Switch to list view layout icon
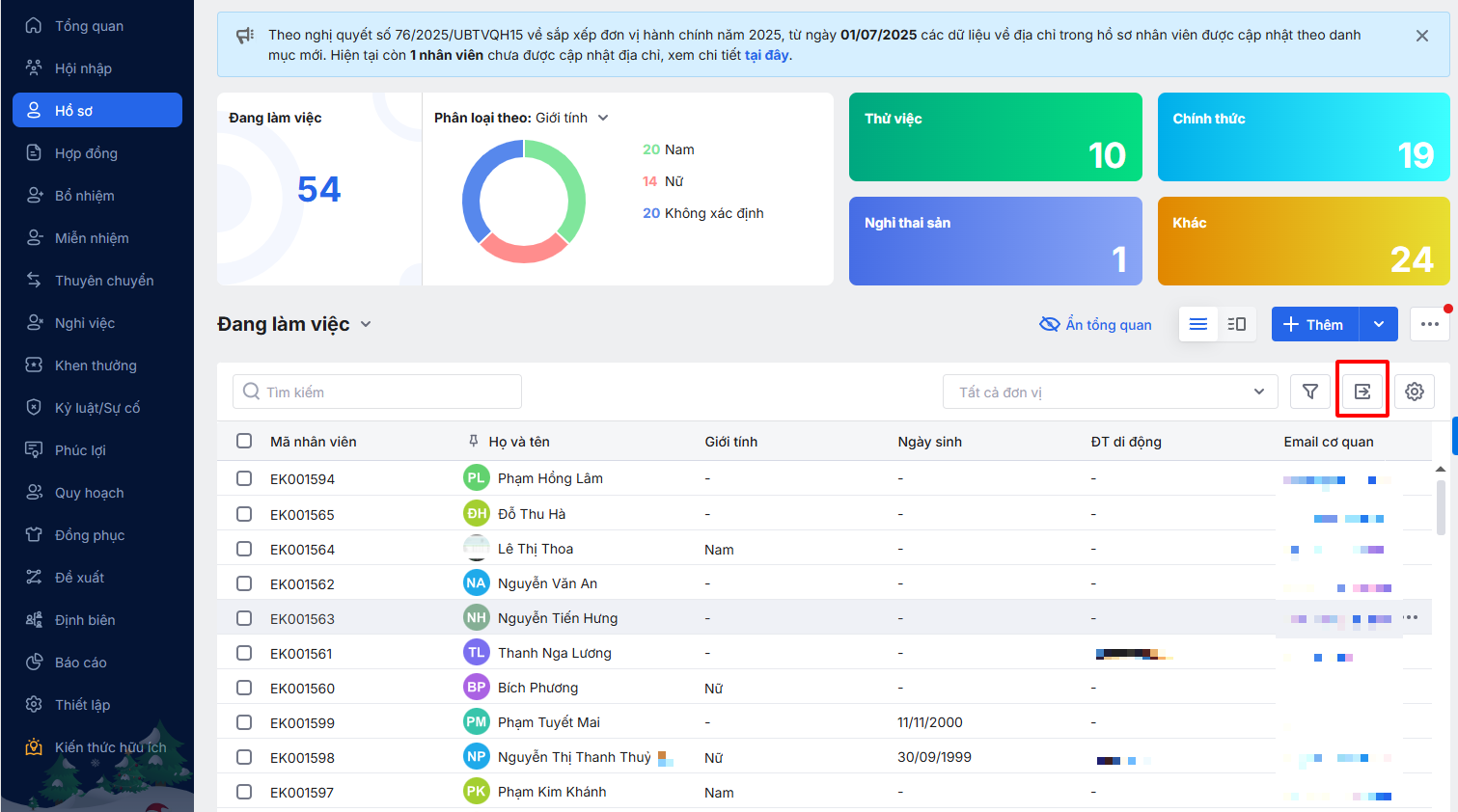 point(1198,324)
